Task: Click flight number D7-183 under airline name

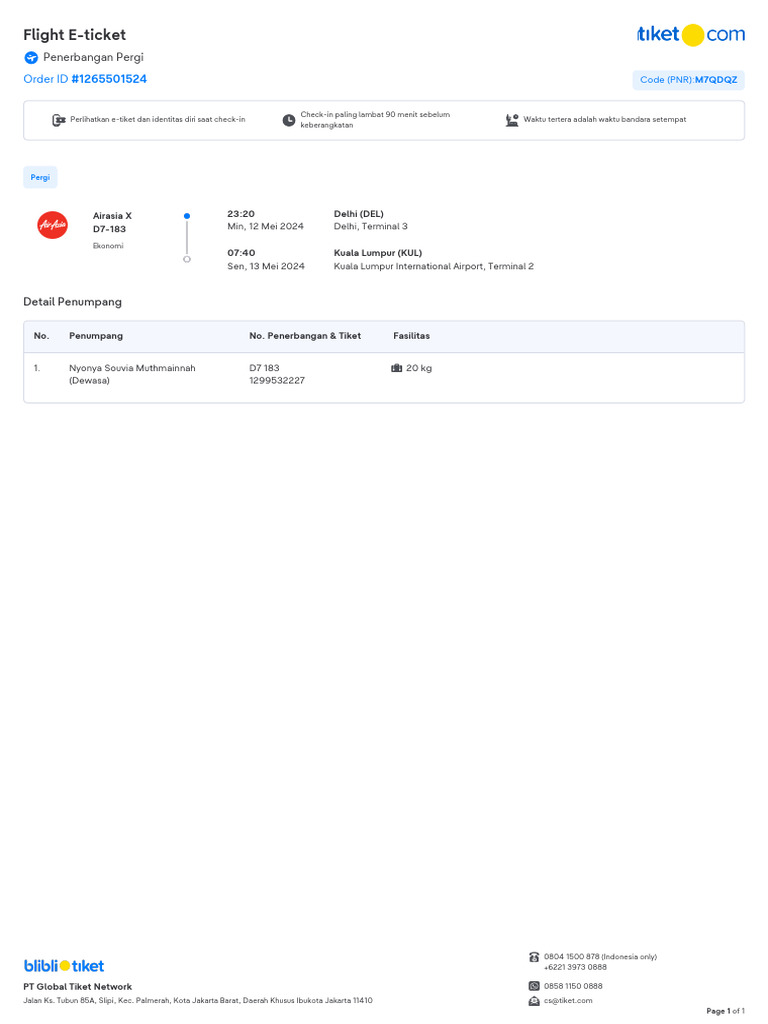Action: pos(109,229)
